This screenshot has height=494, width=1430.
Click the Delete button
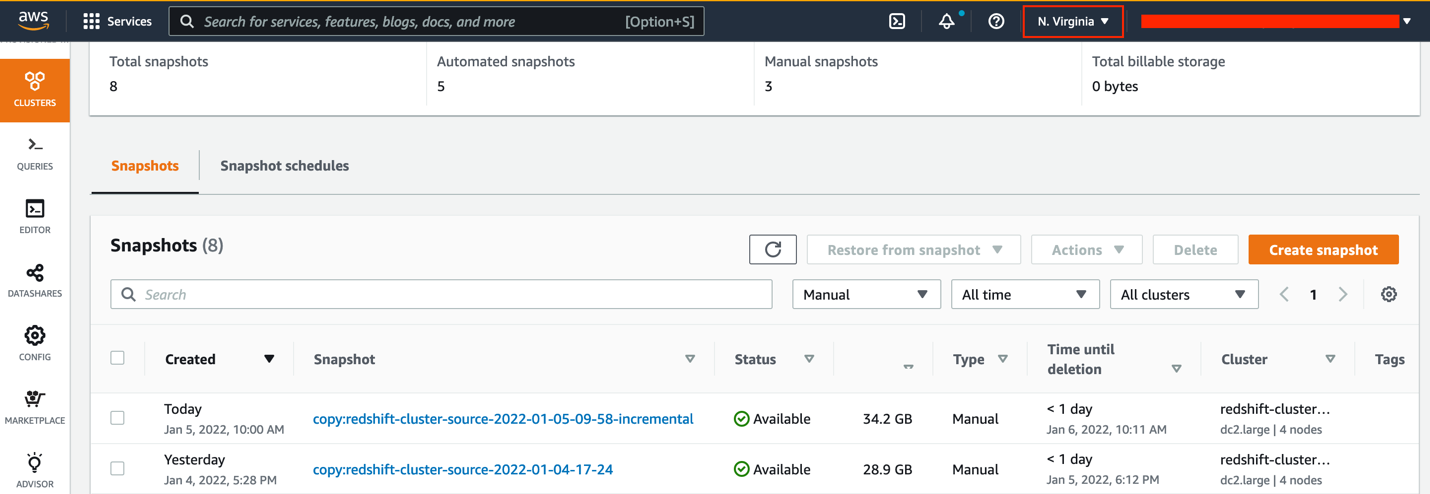[1195, 250]
